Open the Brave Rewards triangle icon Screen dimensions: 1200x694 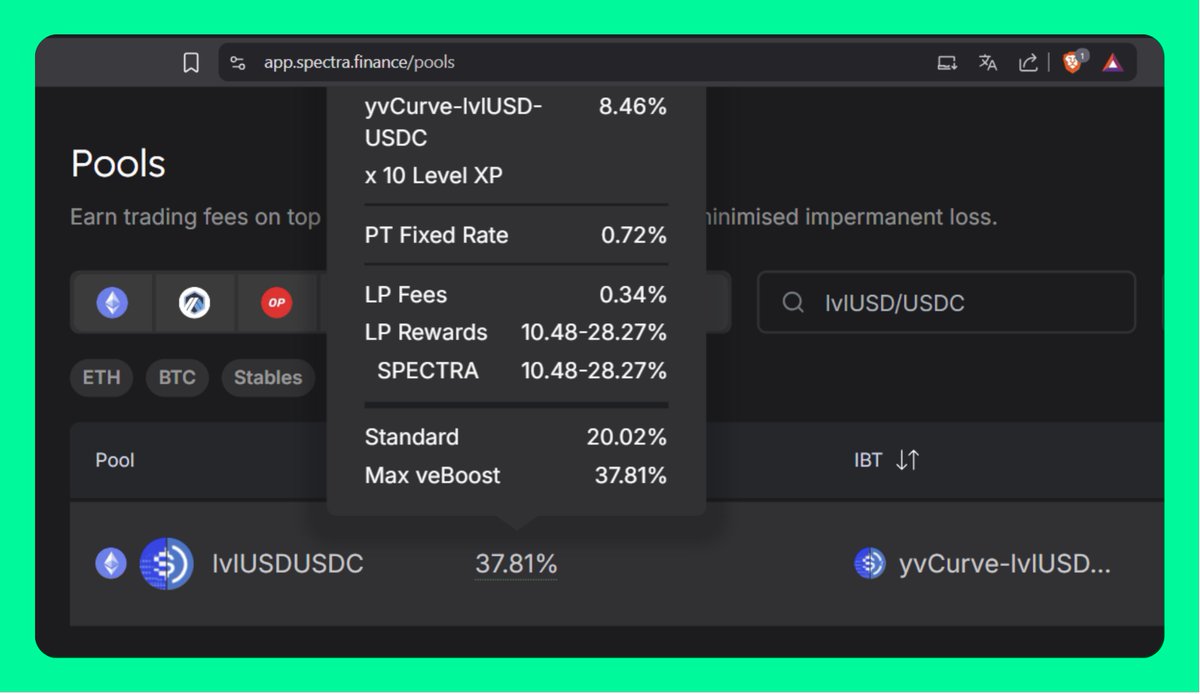[x=1113, y=63]
